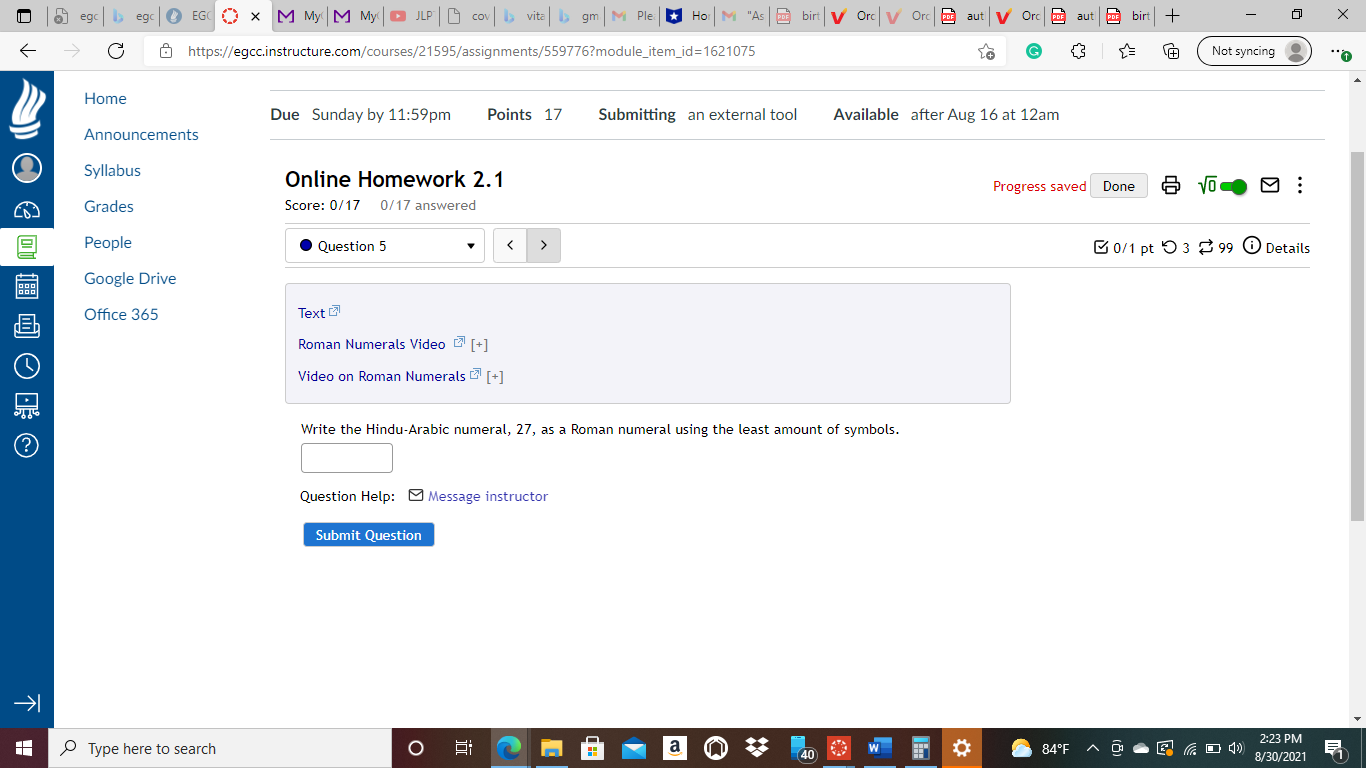The height and width of the screenshot is (768, 1366).
Task: Open the History clock icon in sidebar
Action: pyautogui.click(x=27, y=366)
